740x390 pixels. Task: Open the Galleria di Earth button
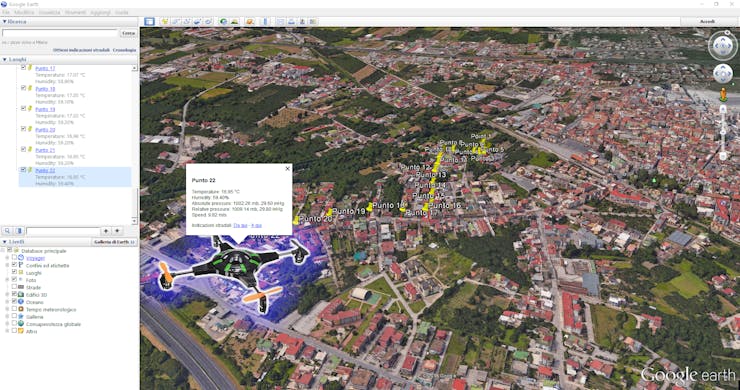(x=114, y=242)
